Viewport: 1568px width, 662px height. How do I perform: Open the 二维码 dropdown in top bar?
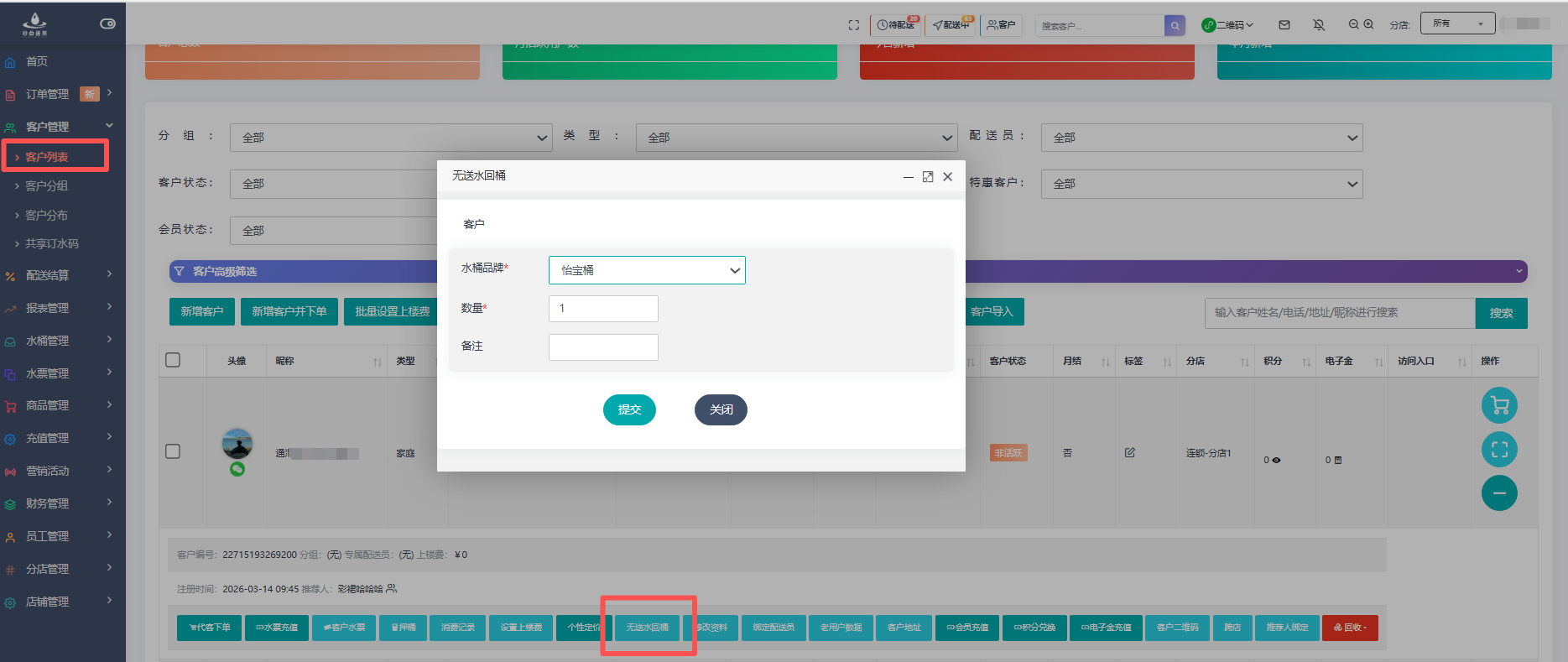pyautogui.click(x=1227, y=25)
